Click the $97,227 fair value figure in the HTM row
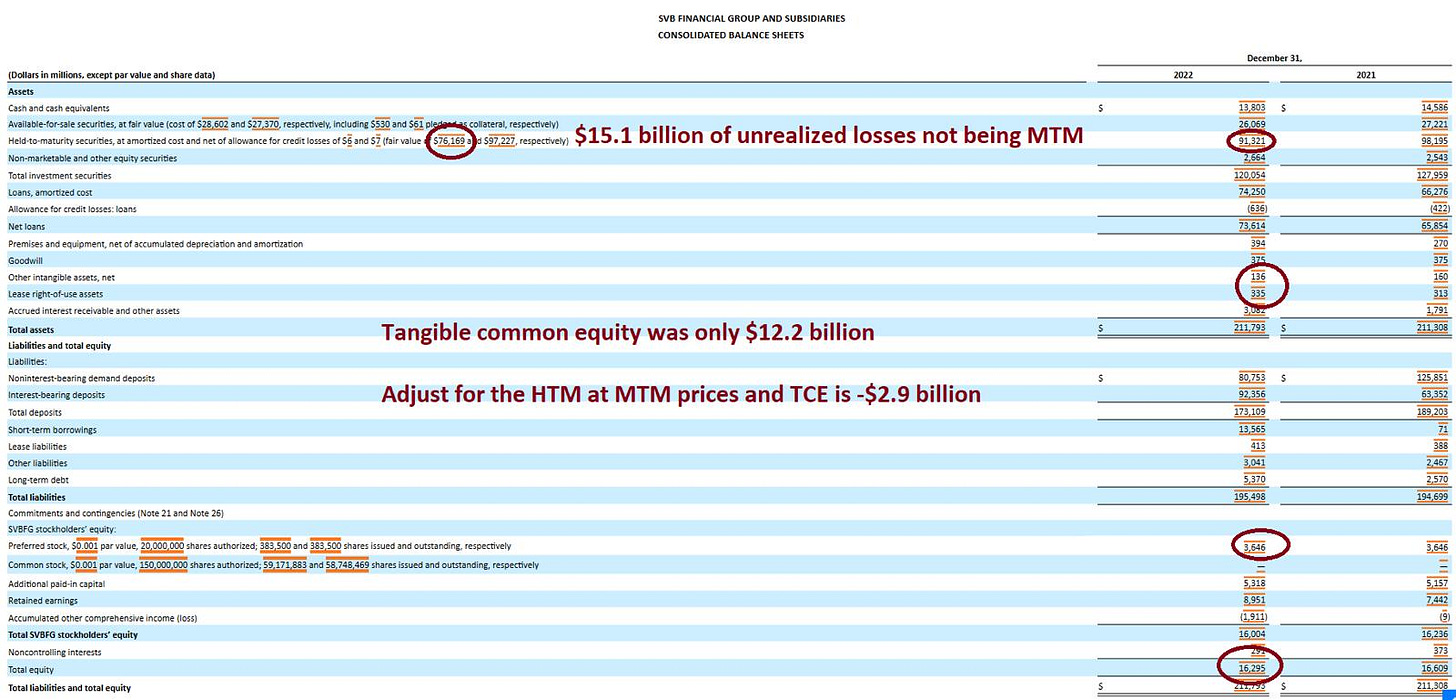The width and height of the screenshot is (1456, 700). tap(501, 141)
